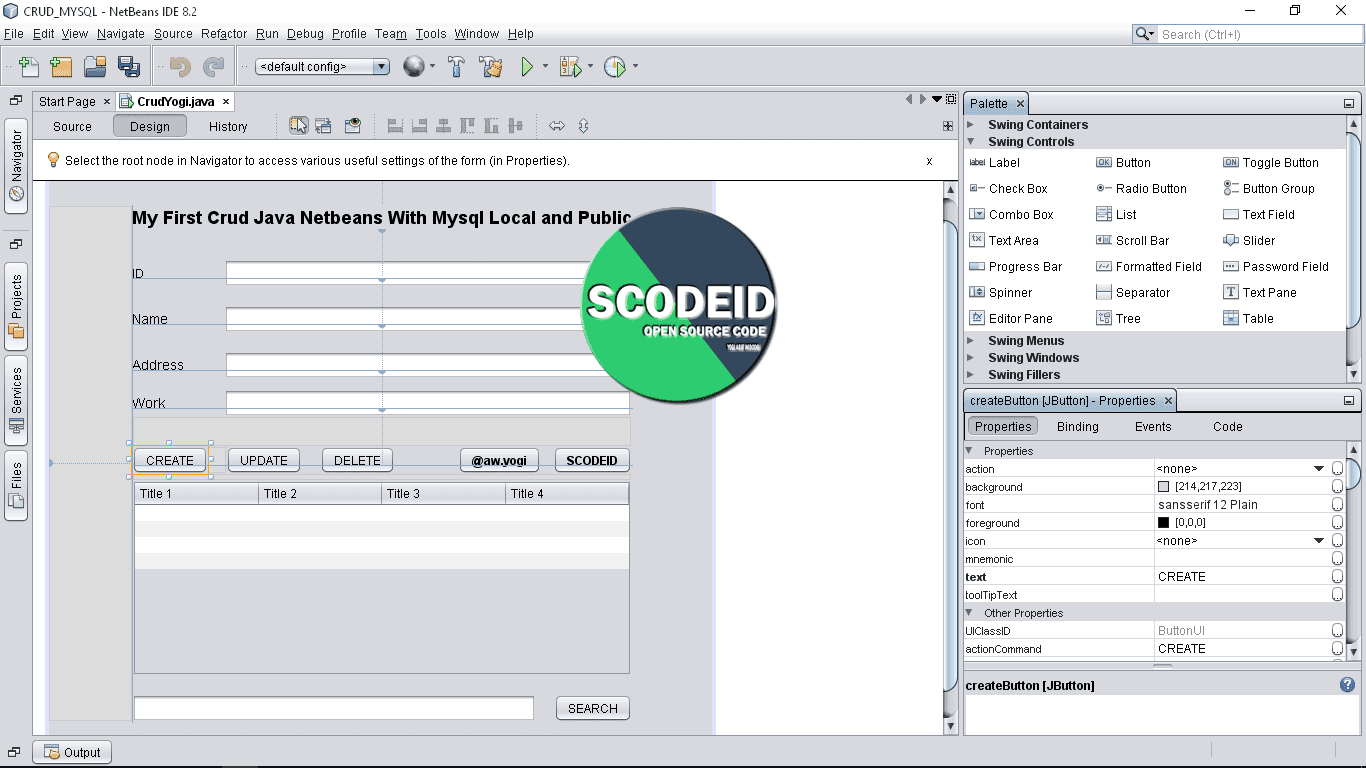Click the Save All icon
This screenshot has height=768, width=1366.
click(x=129, y=66)
